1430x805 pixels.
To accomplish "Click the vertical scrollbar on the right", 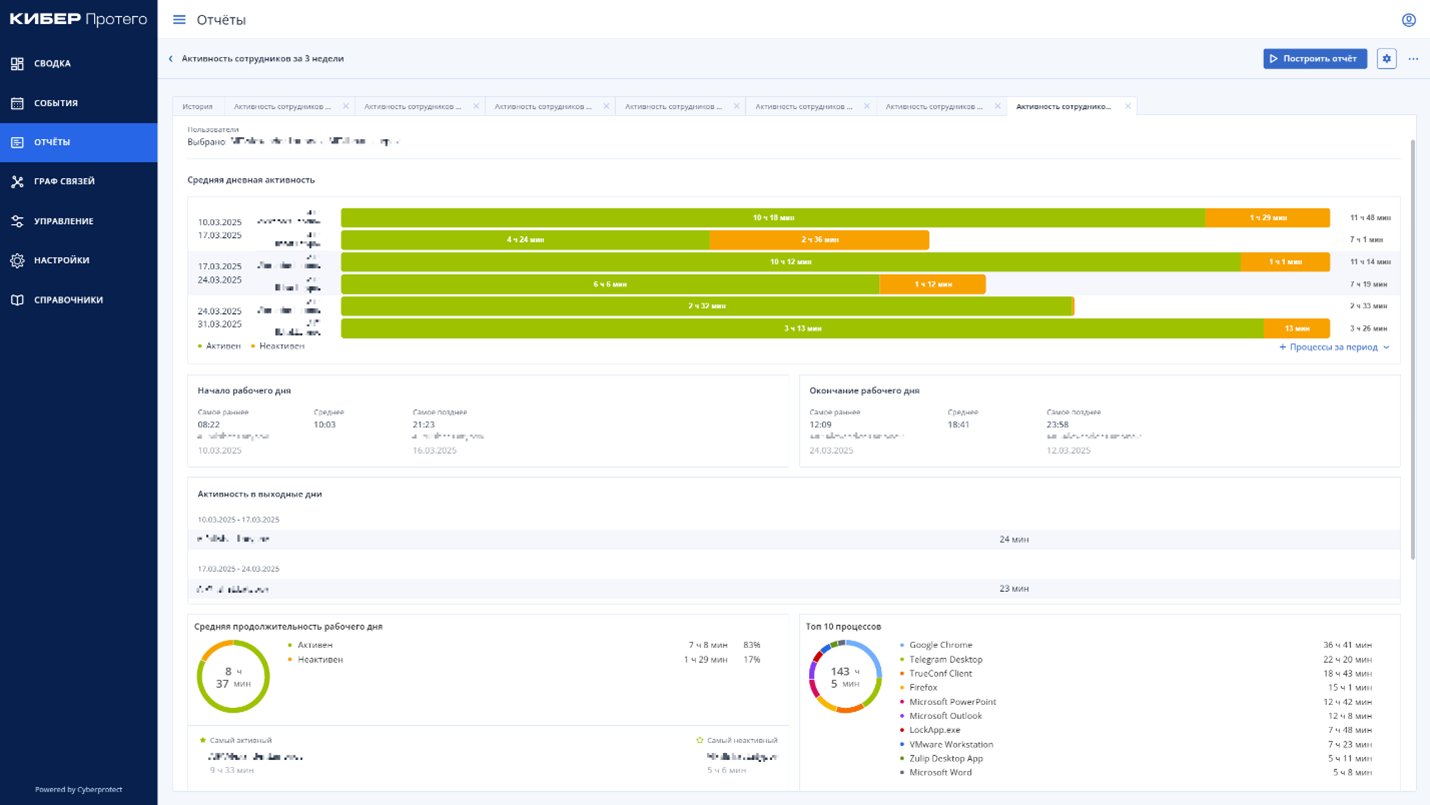I will click(1412, 350).
